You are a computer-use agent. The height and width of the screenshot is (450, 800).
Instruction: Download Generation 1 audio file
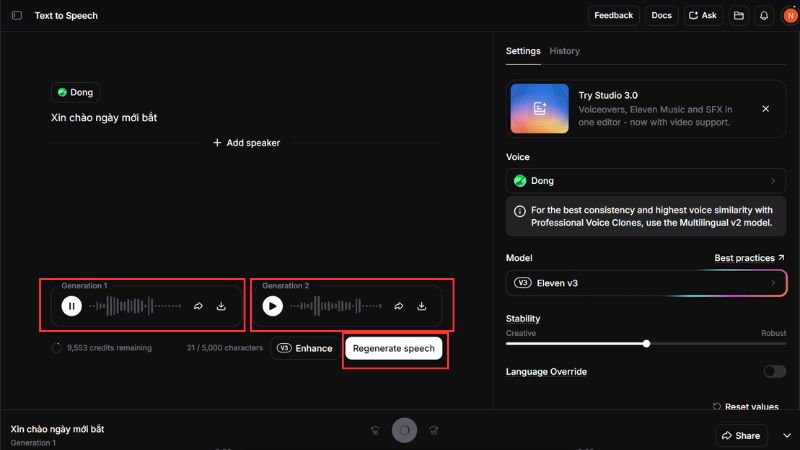coord(221,306)
